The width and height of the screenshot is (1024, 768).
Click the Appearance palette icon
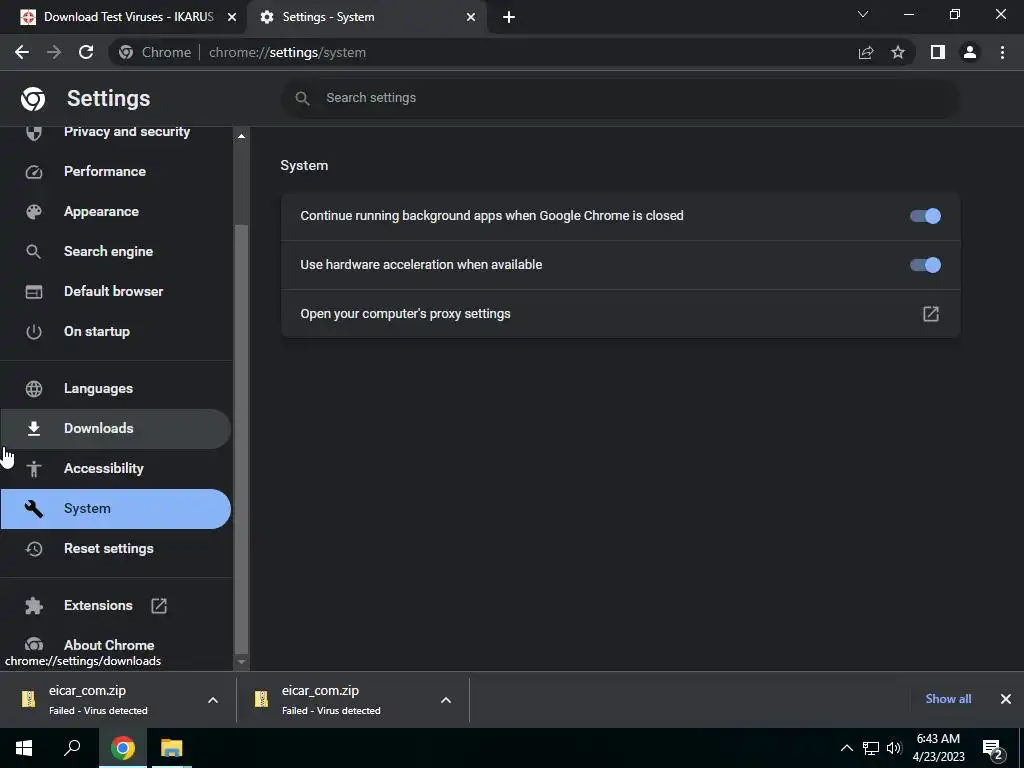pyautogui.click(x=33, y=212)
